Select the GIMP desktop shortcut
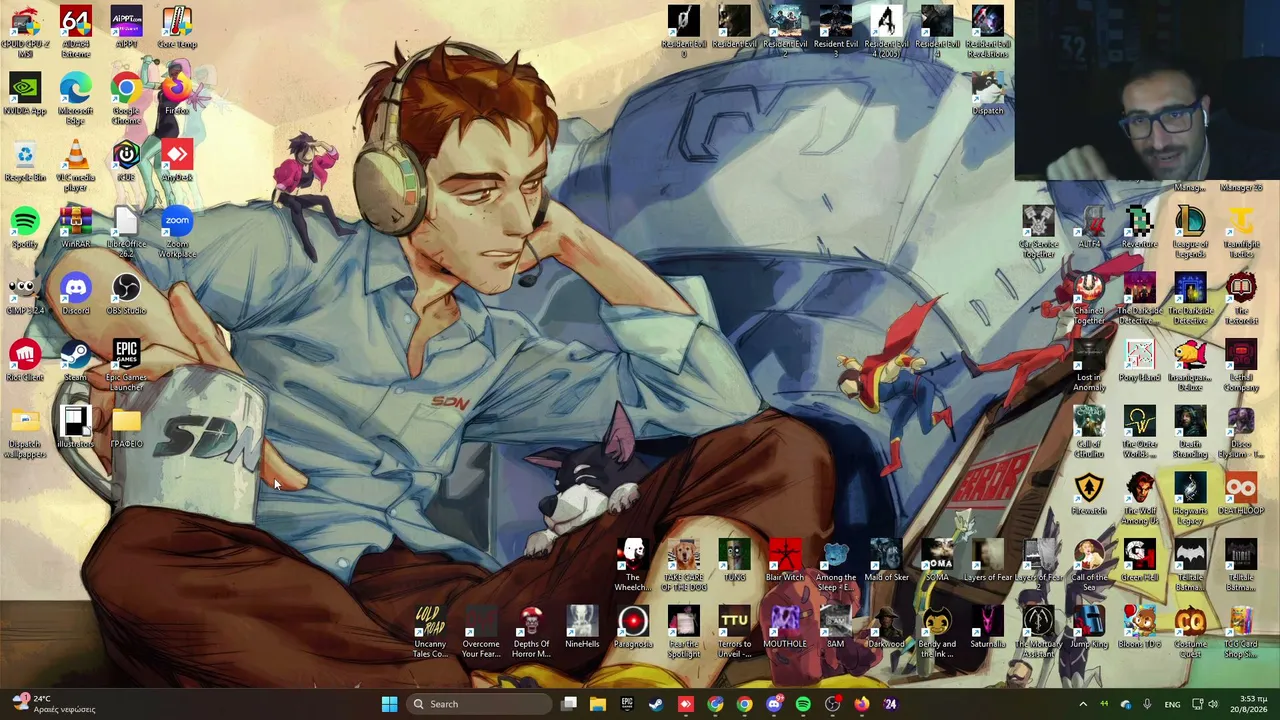The image size is (1280, 720). 25,295
